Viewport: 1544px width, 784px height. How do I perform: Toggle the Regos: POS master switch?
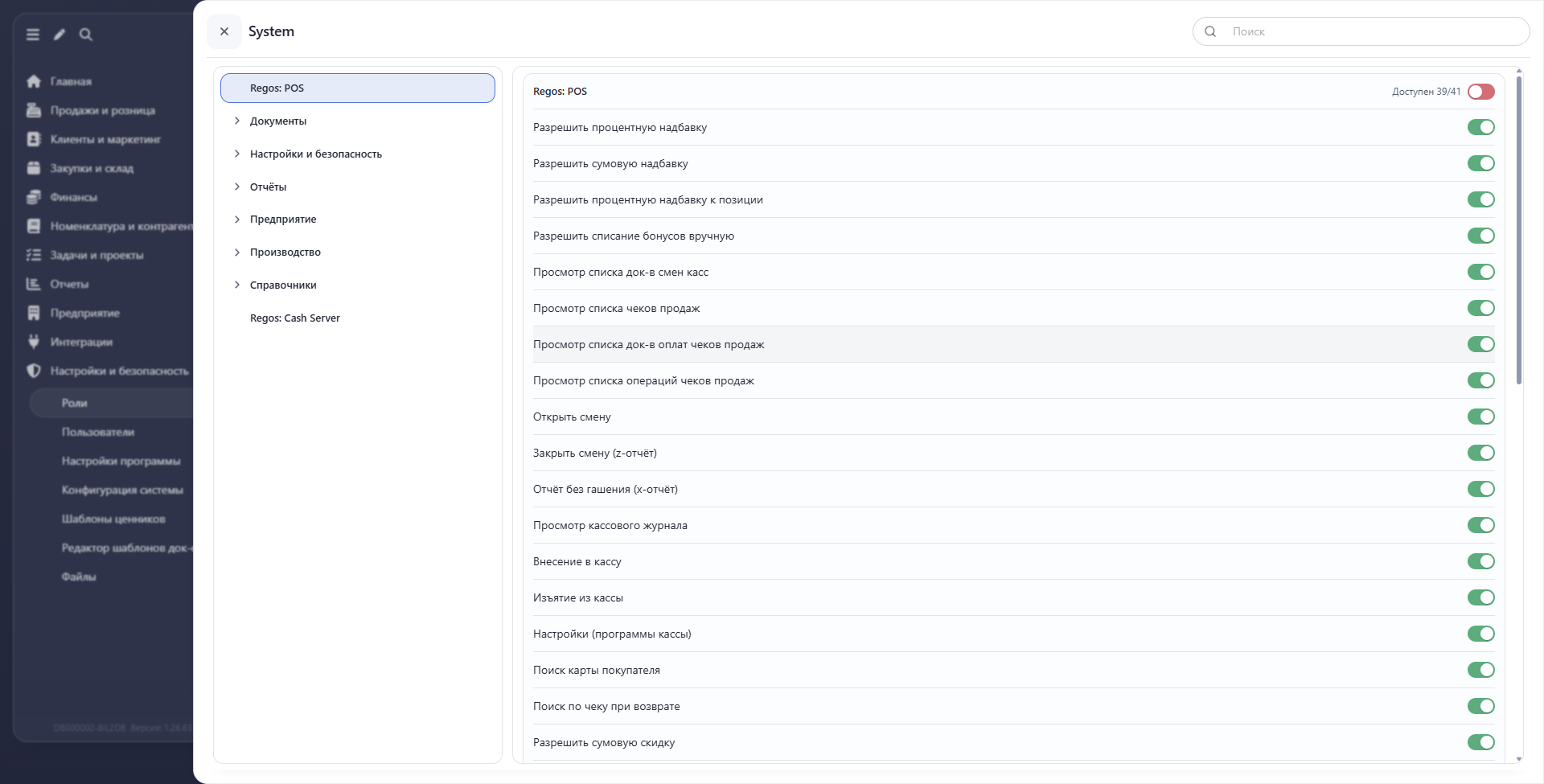[x=1480, y=92]
